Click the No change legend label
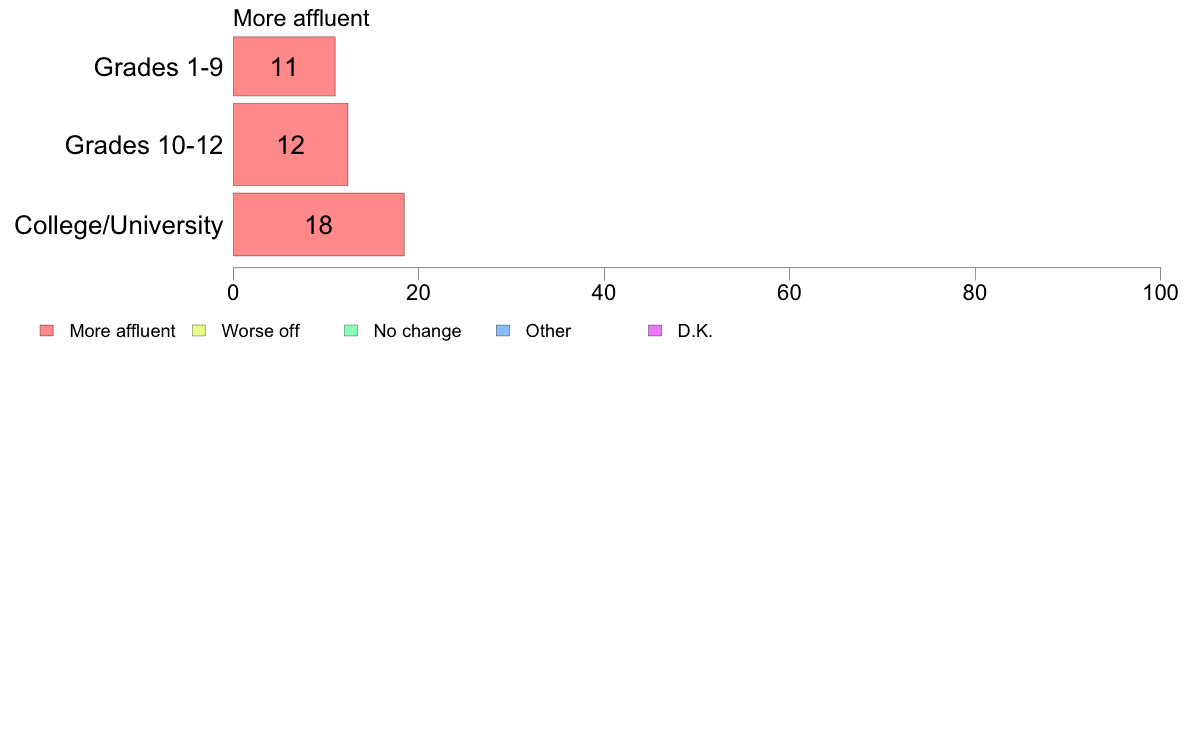 417,331
